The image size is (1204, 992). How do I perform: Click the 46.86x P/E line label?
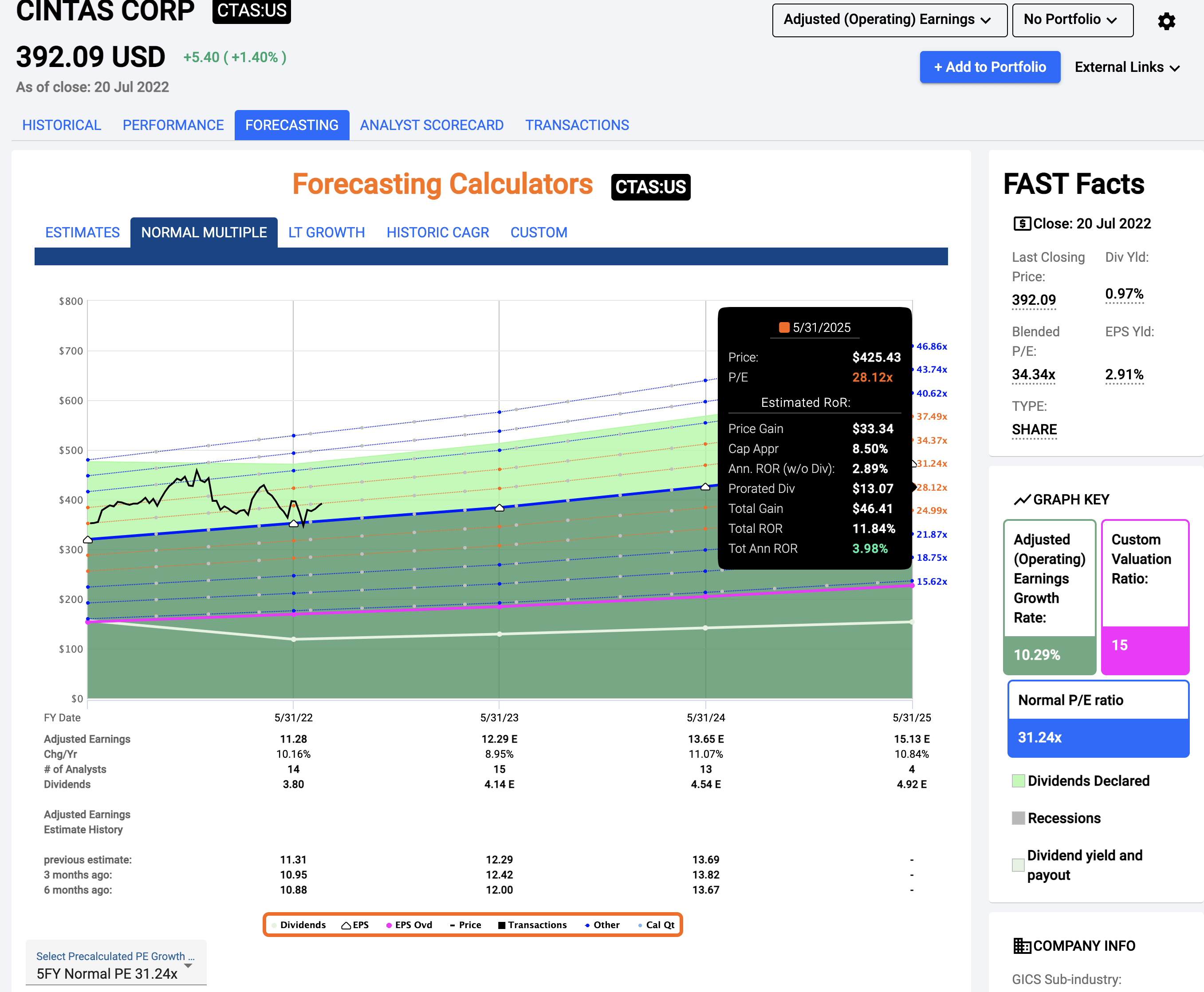coord(932,346)
